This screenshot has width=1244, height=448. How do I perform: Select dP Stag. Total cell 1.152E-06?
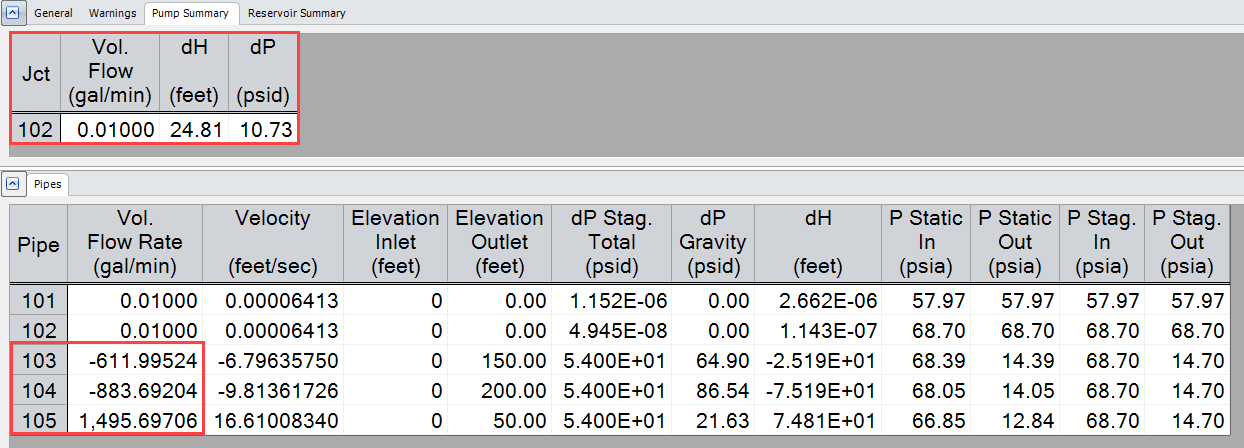pyautogui.click(x=612, y=300)
